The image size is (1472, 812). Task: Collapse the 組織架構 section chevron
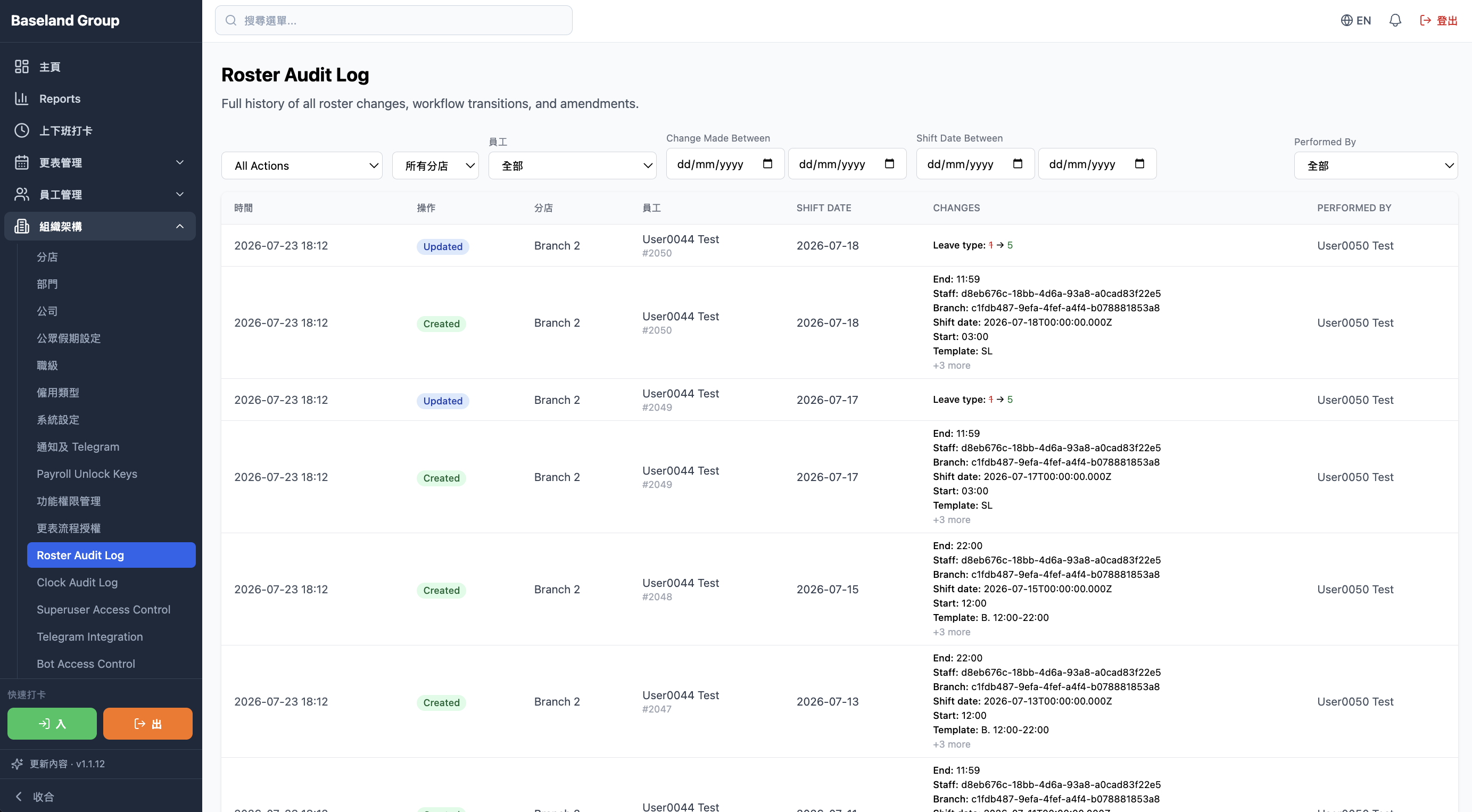pyautogui.click(x=180, y=227)
